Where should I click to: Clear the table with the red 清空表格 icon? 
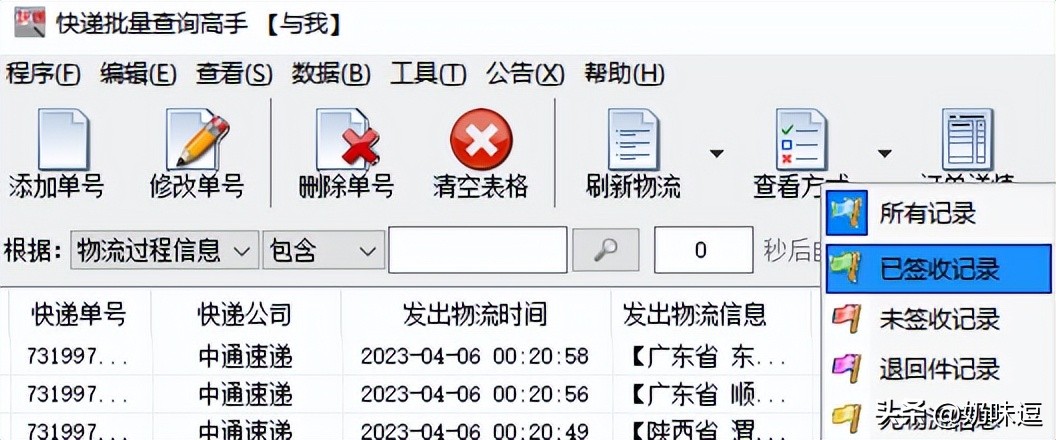coord(481,139)
